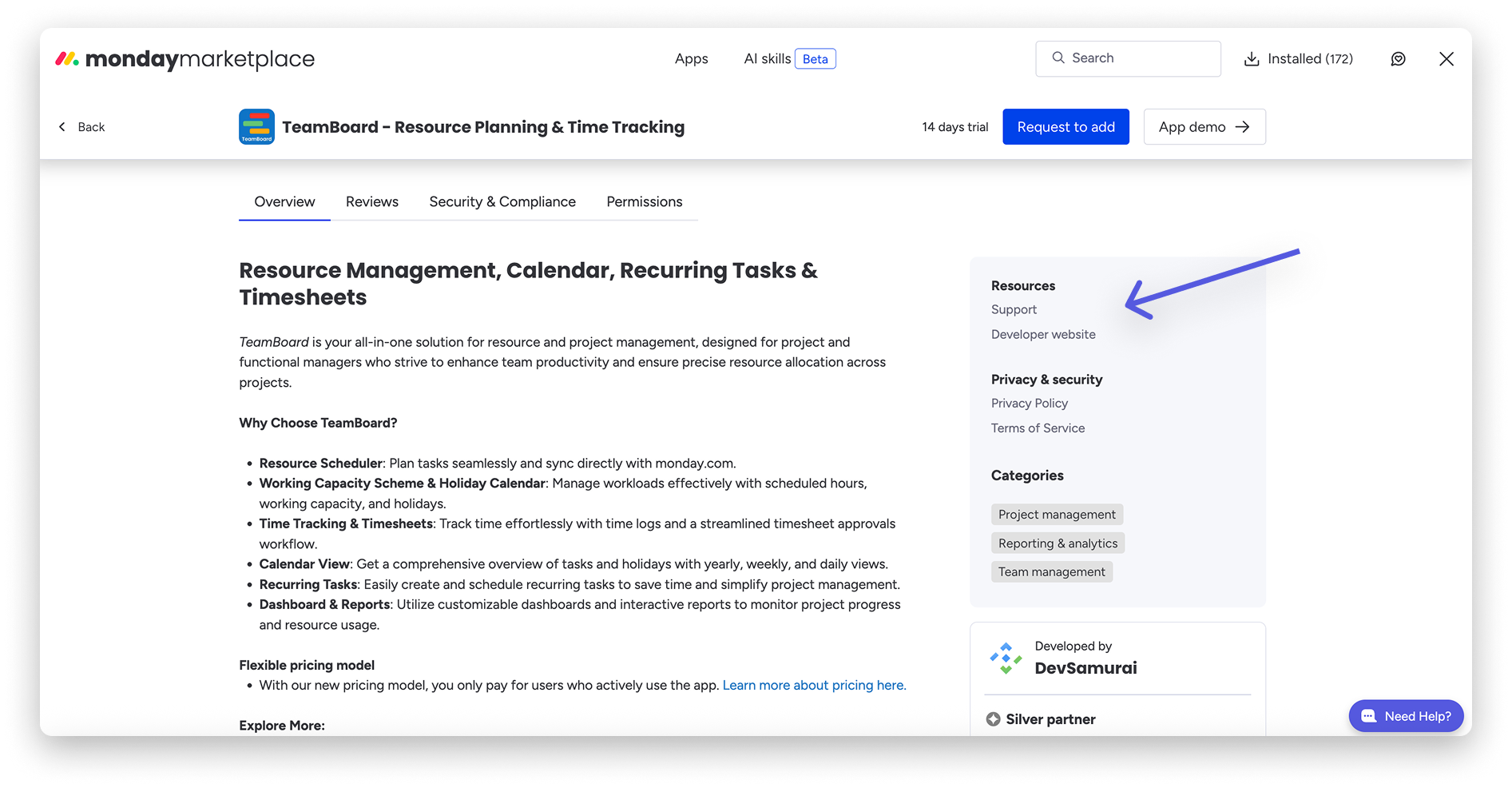1512x788 pixels.
Task: Select the Project management category tag
Action: coord(1058,515)
